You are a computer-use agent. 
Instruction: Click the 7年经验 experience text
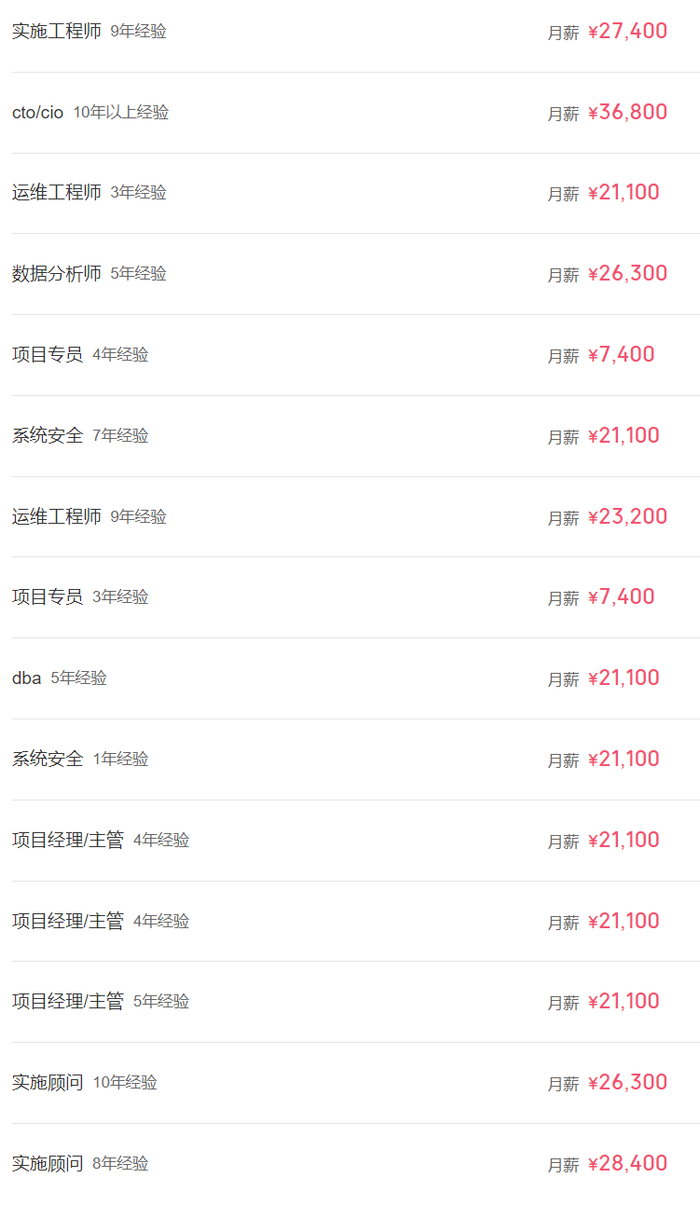120,435
